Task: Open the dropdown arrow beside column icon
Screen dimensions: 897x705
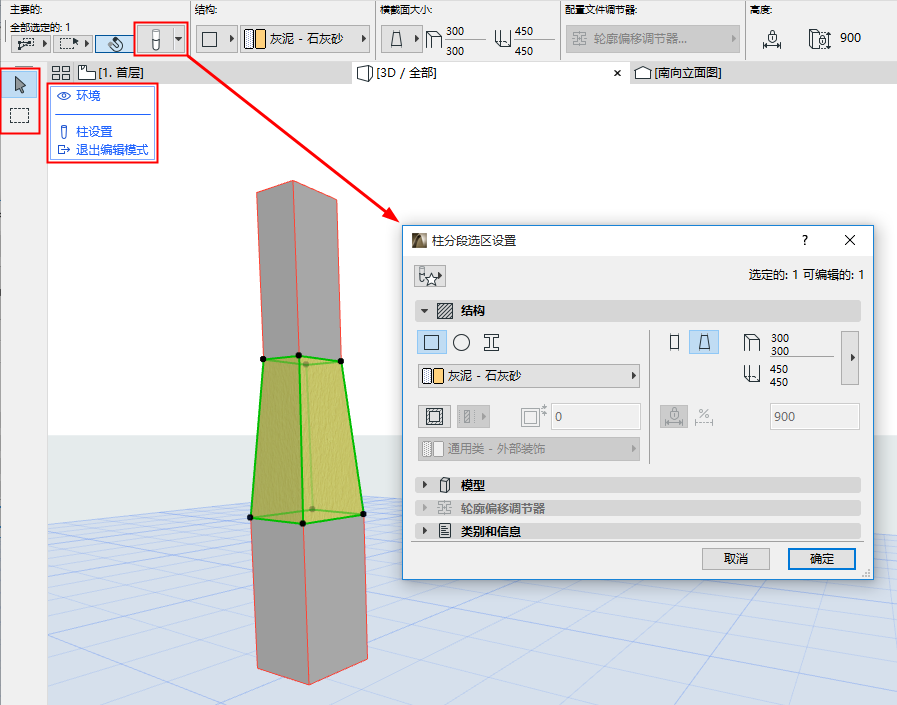Action: coord(178,39)
